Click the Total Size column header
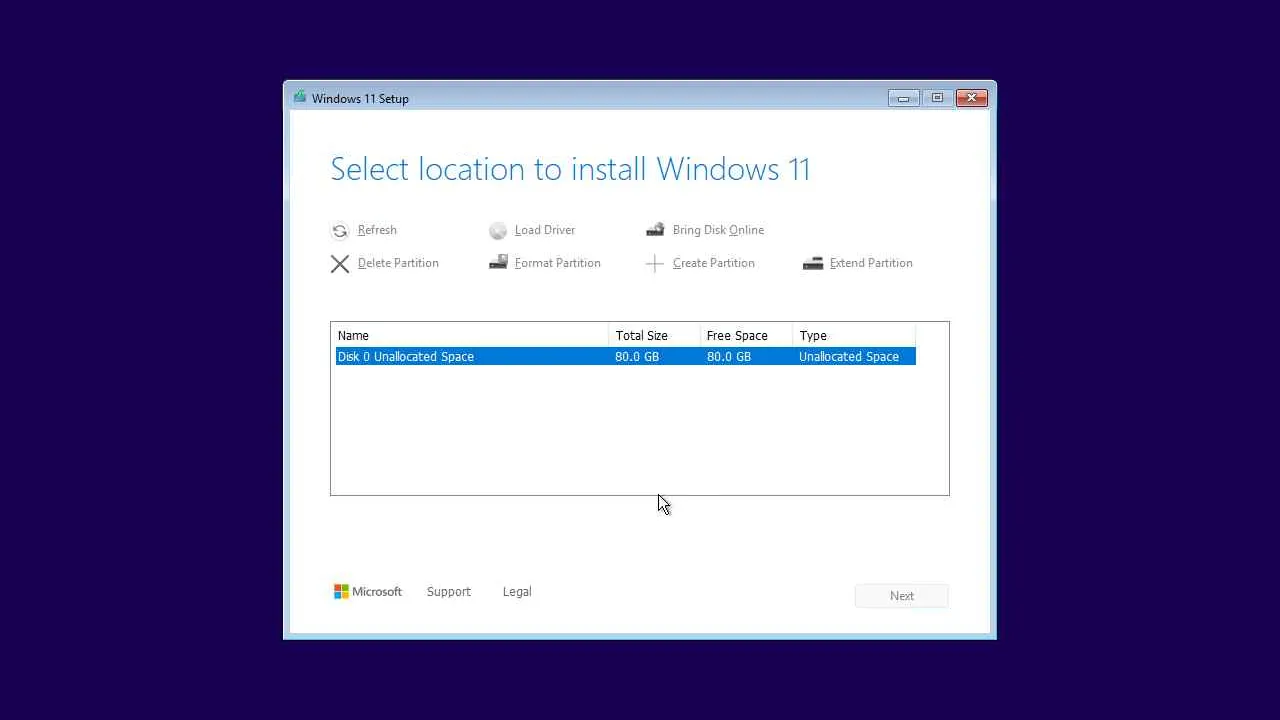 (x=655, y=335)
